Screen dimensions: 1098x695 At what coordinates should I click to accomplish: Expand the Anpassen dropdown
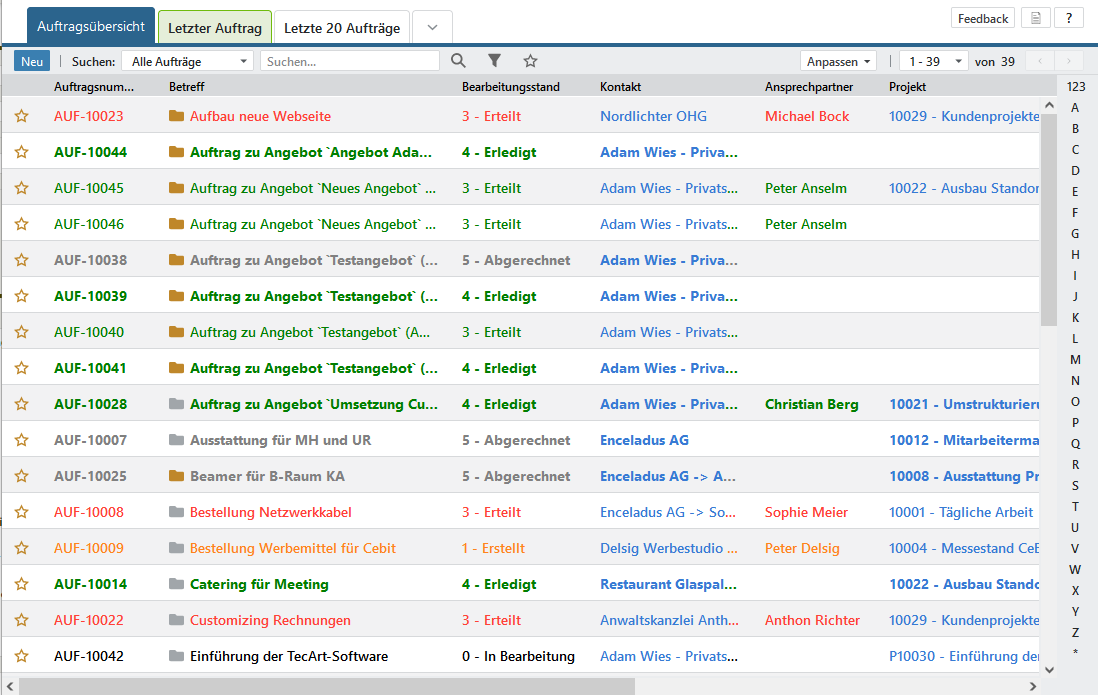point(838,61)
